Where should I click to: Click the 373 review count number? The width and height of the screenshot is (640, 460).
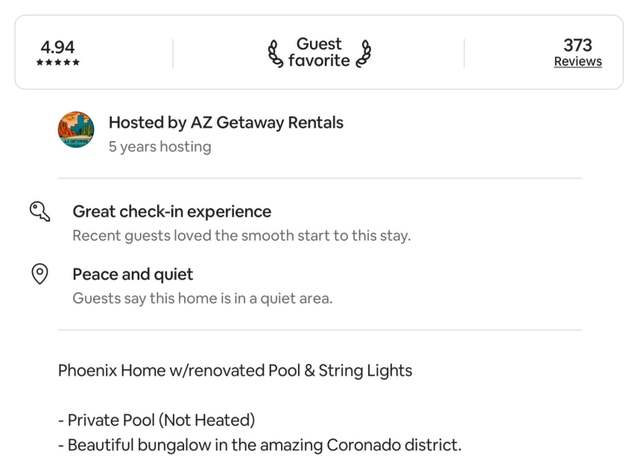pos(578,45)
